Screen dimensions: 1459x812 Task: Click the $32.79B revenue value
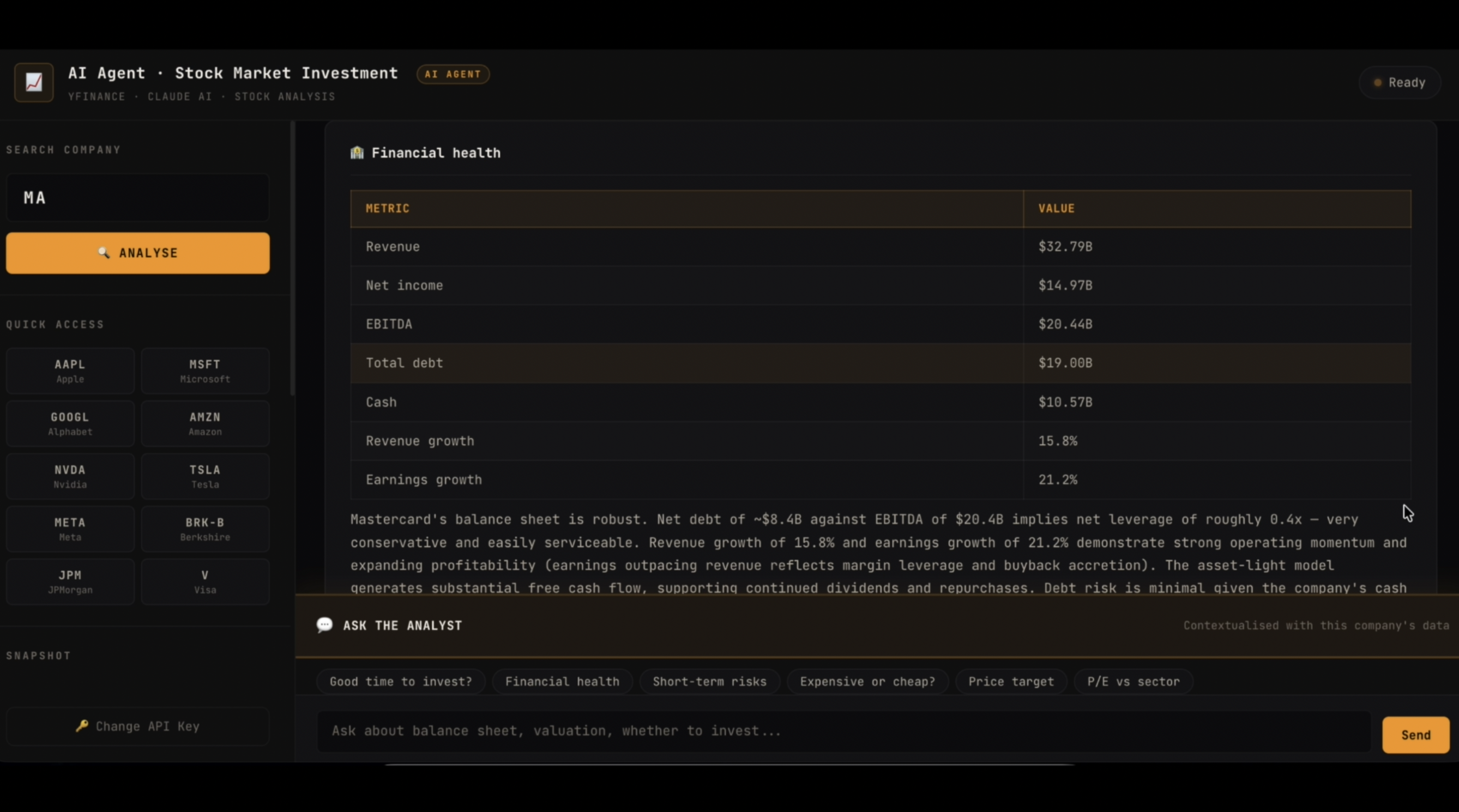1065,247
